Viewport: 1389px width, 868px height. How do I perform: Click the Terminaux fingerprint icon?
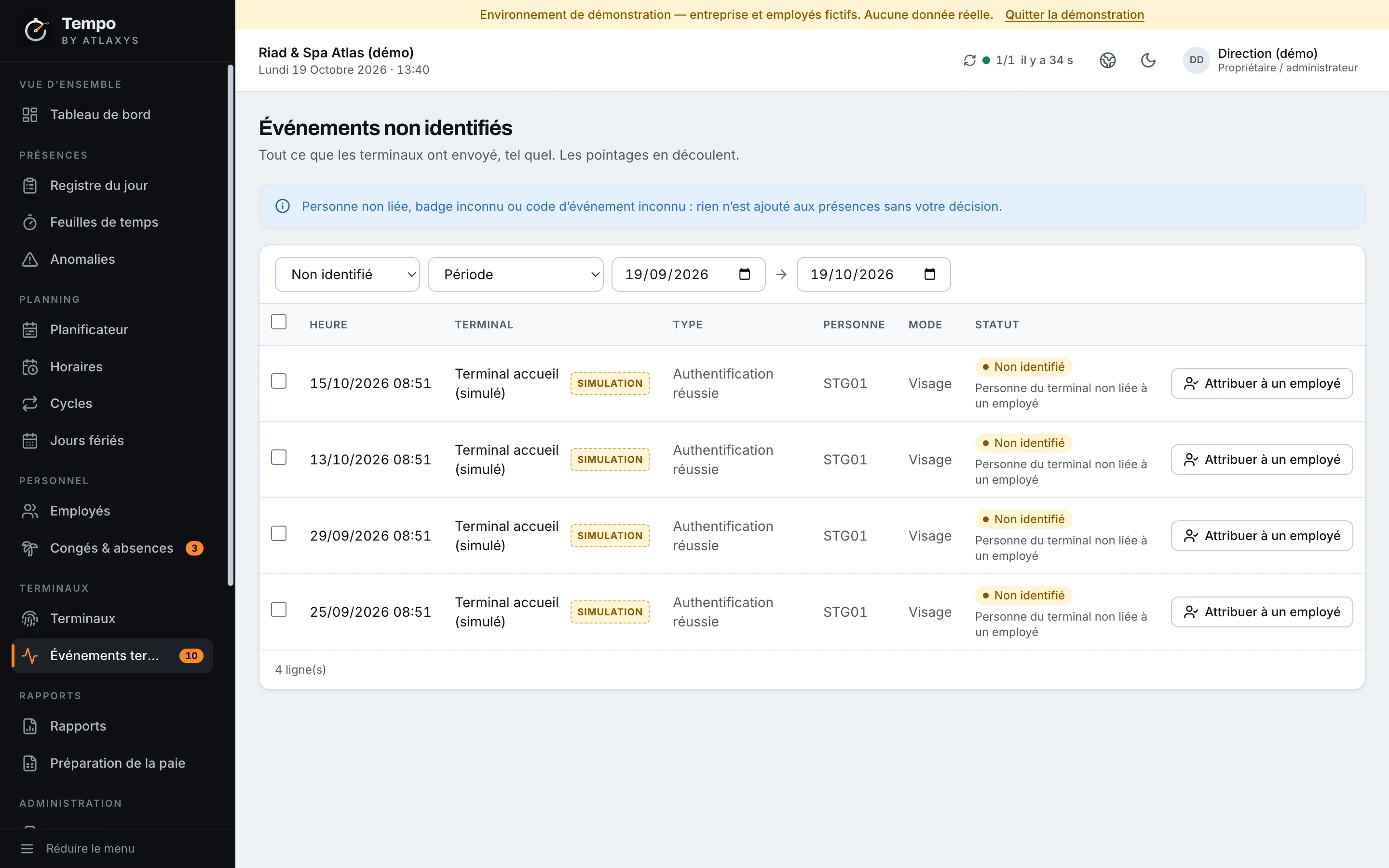[x=30, y=619]
